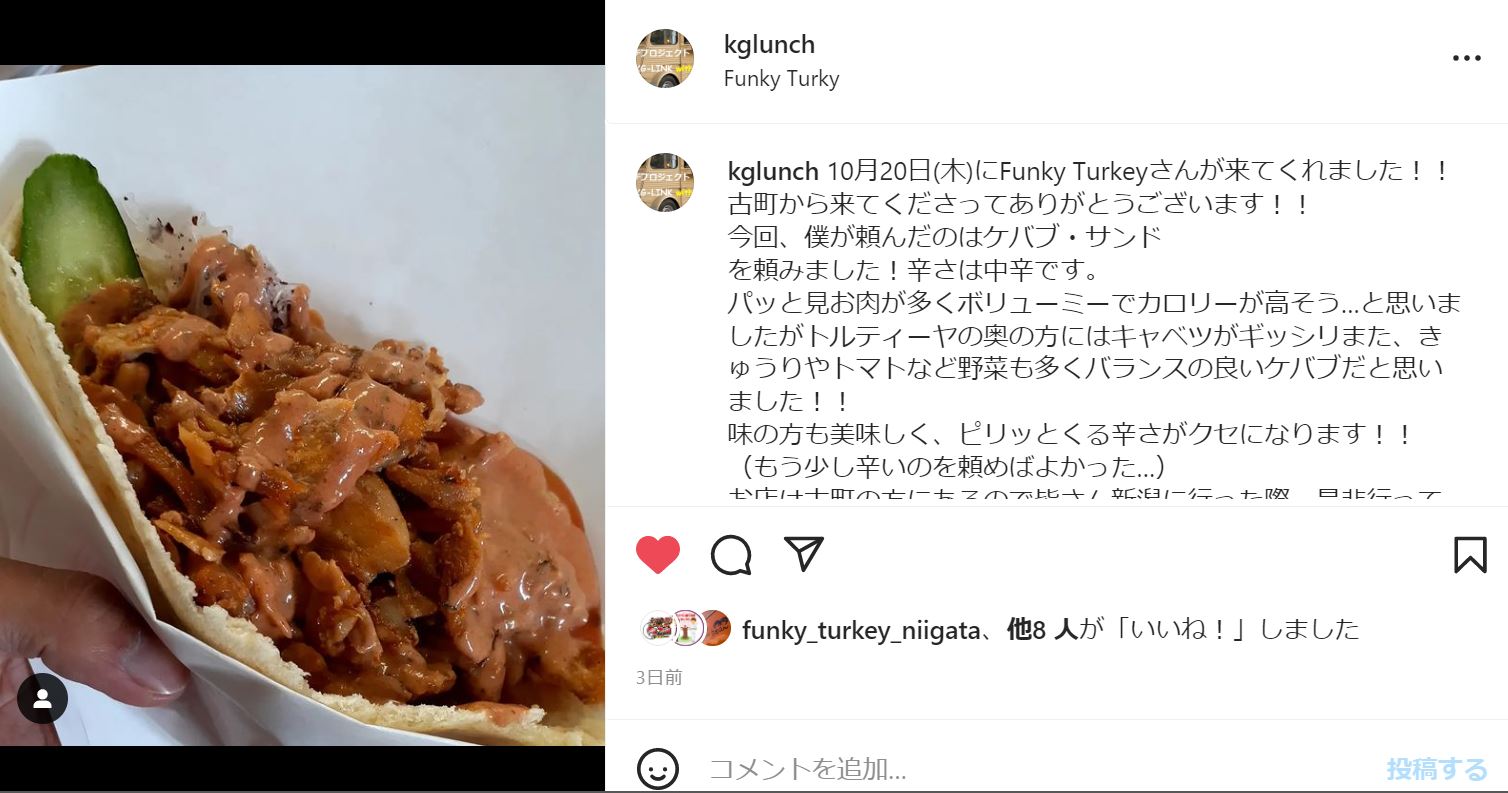Unlike the post with red heart icon
Image resolution: width=1508 pixels, height=793 pixels.
tap(658, 555)
